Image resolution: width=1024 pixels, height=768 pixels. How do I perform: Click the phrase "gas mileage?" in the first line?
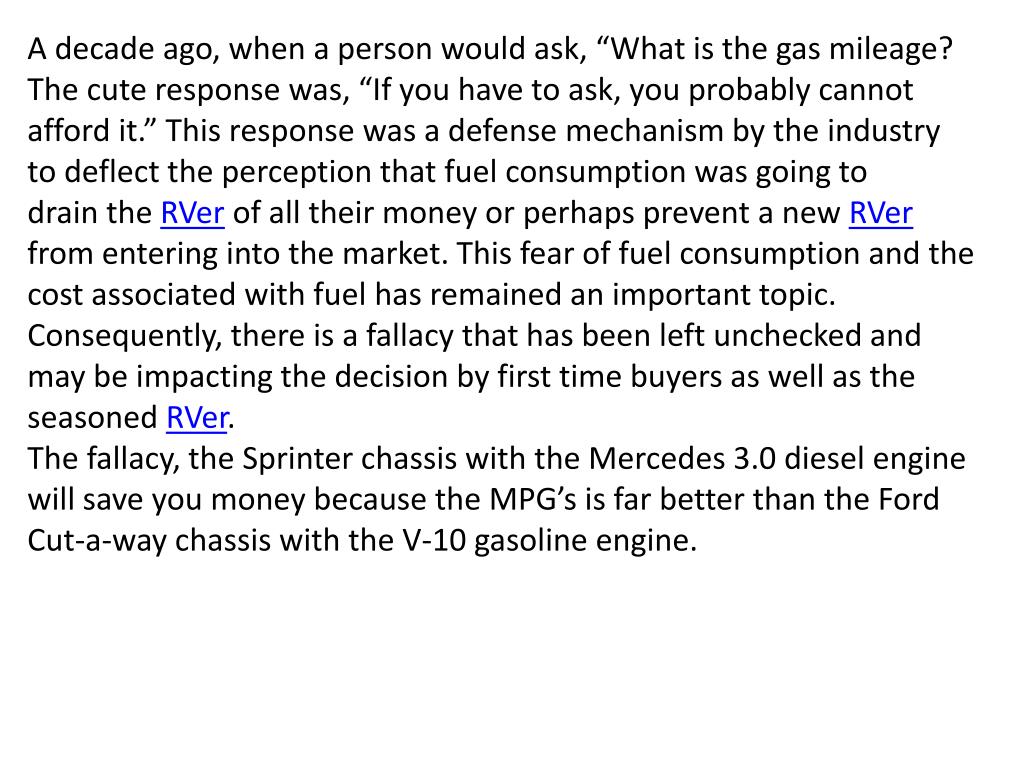click(x=864, y=50)
